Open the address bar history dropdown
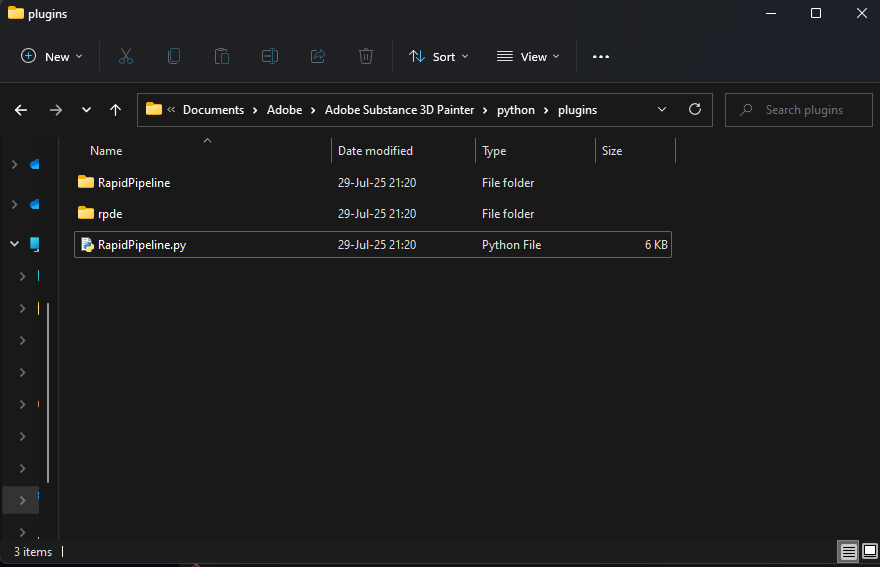 click(662, 109)
